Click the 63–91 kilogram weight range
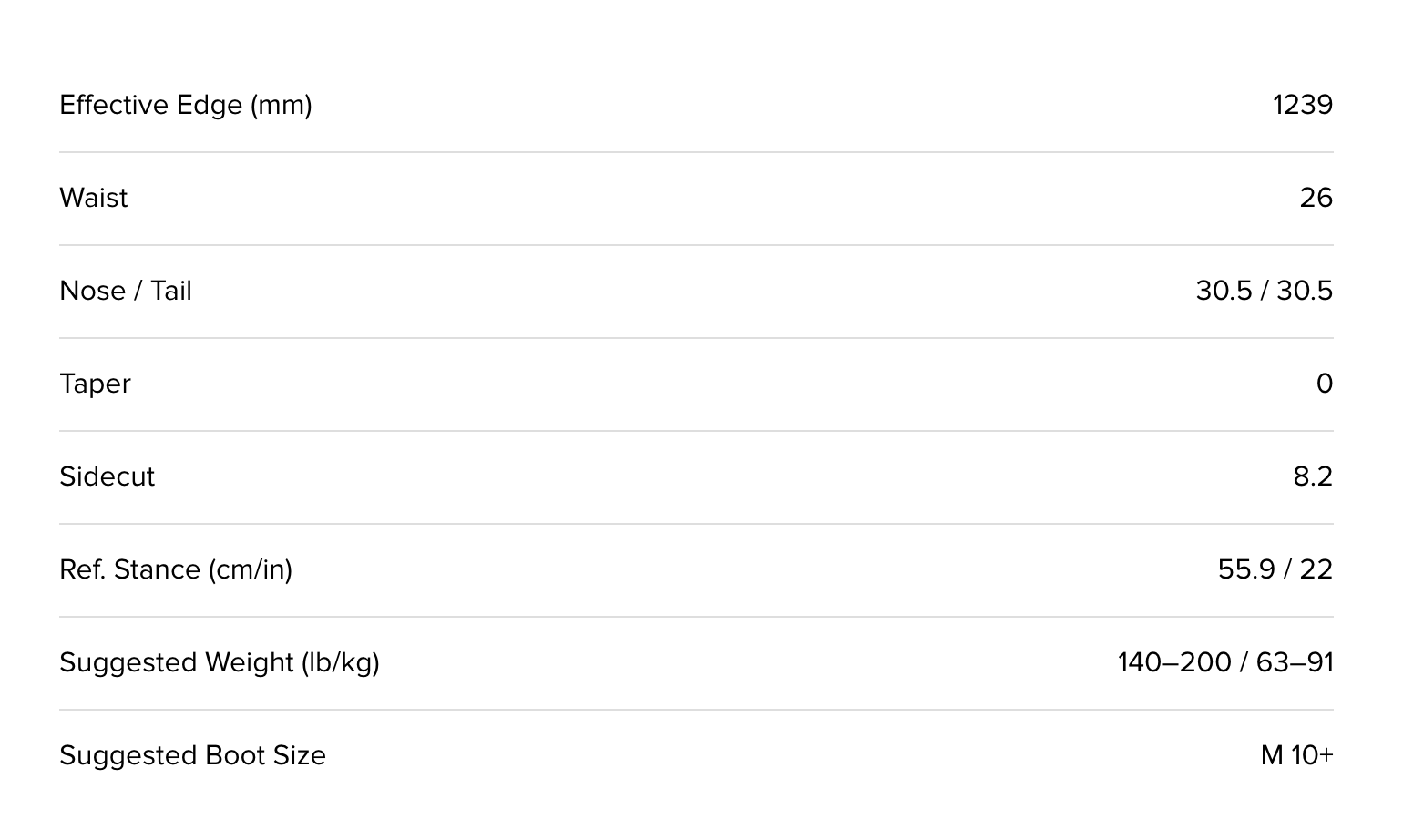The width and height of the screenshot is (1403, 840). click(1295, 663)
